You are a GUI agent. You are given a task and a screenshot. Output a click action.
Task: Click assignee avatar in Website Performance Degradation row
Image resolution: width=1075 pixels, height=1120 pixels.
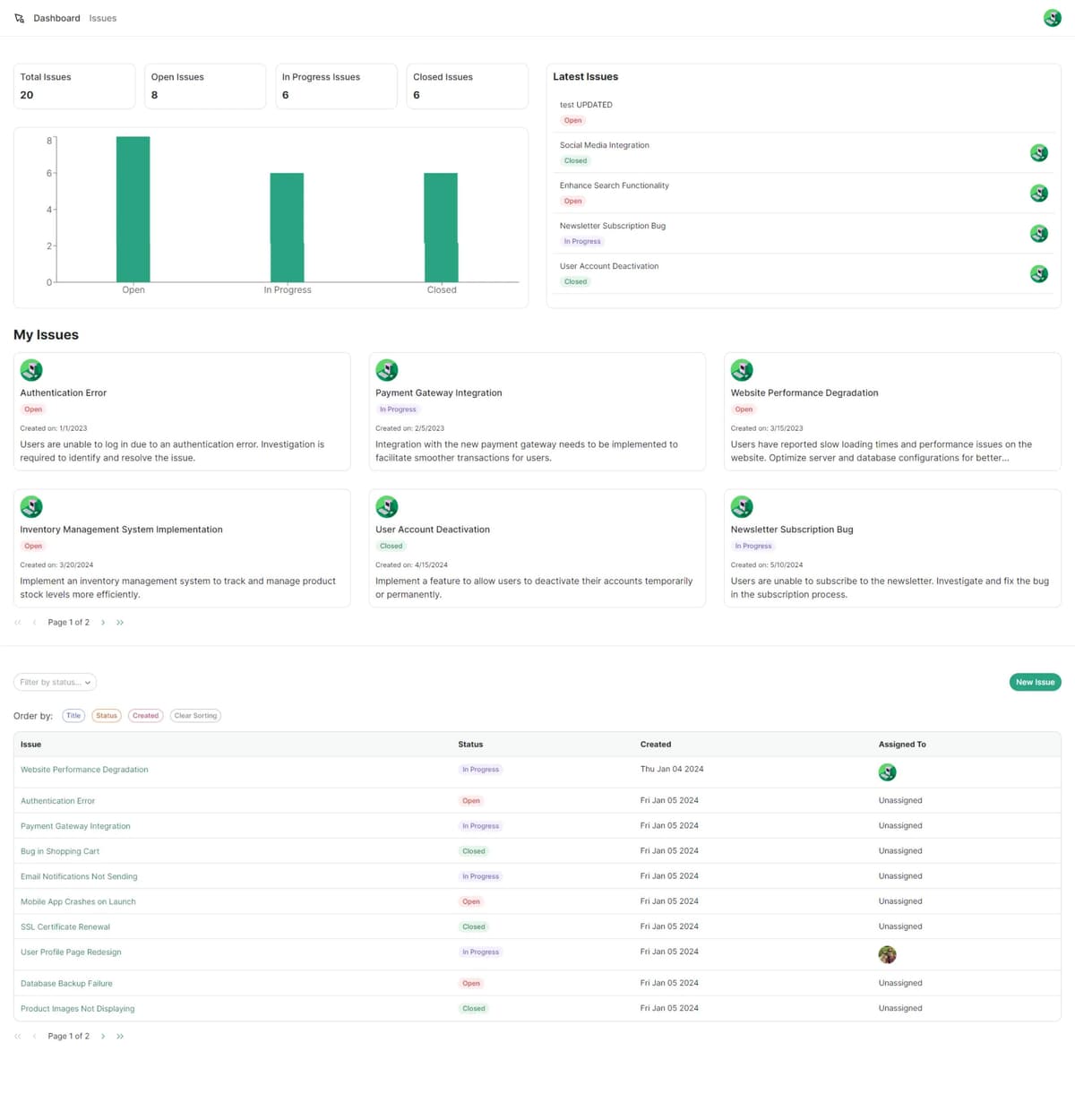coord(887,772)
